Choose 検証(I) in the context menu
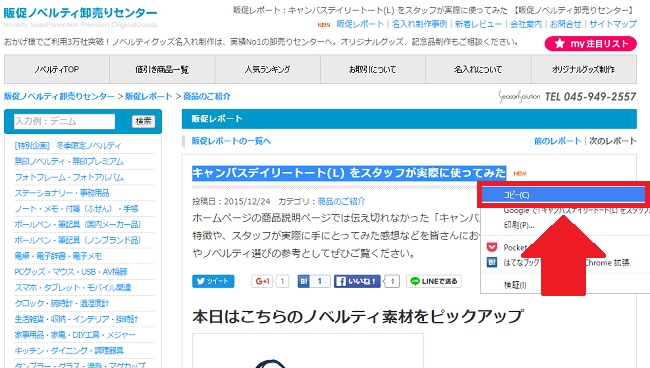650x368 pixels. [515, 285]
